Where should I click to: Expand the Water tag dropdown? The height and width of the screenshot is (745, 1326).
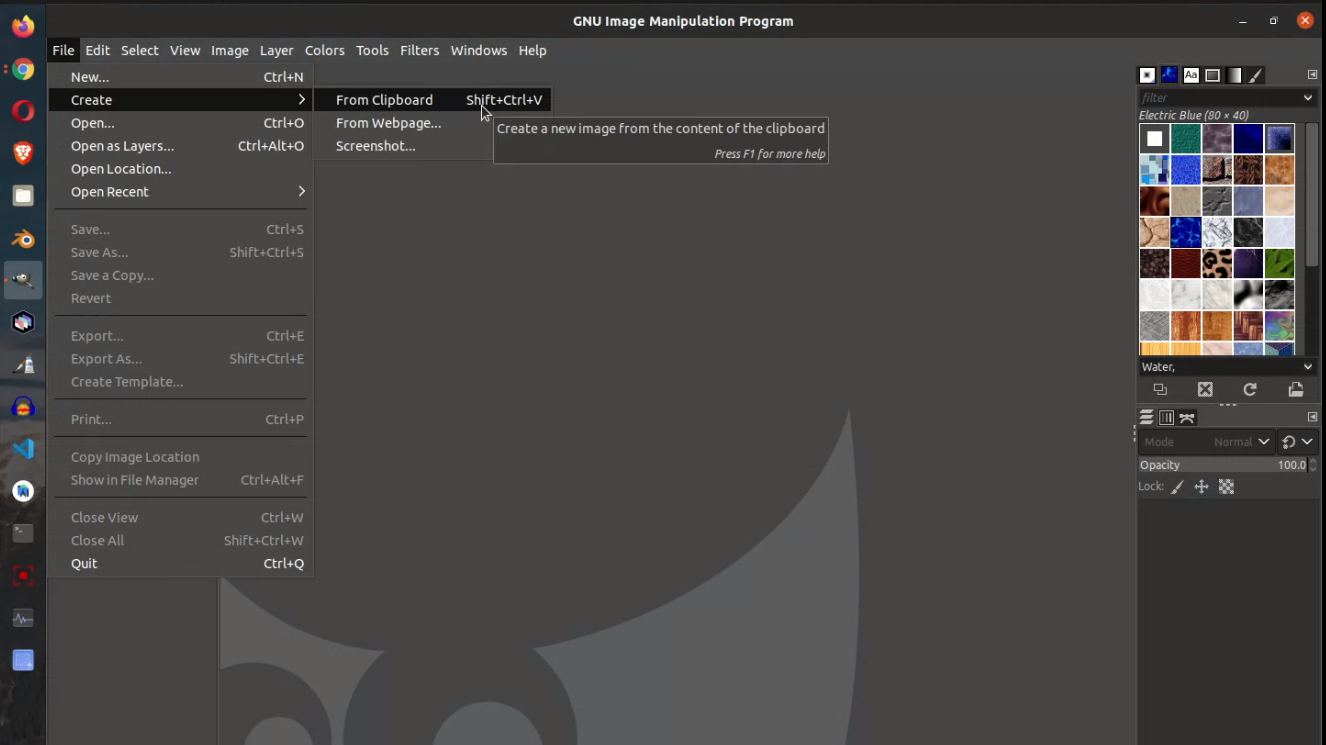tap(1307, 367)
